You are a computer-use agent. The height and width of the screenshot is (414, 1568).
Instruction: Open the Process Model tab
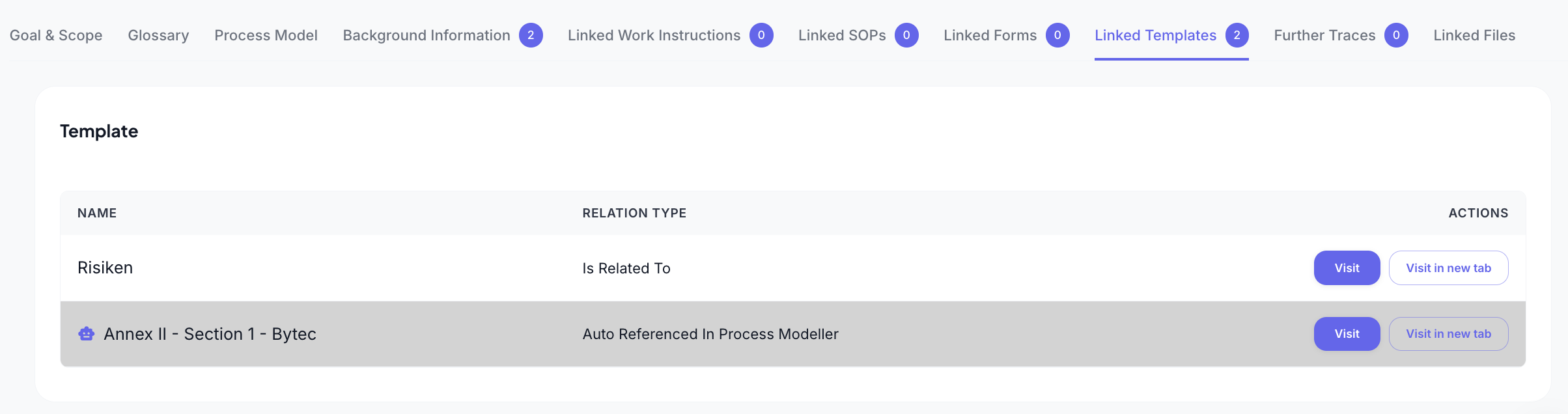pyautogui.click(x=266, y=35)
